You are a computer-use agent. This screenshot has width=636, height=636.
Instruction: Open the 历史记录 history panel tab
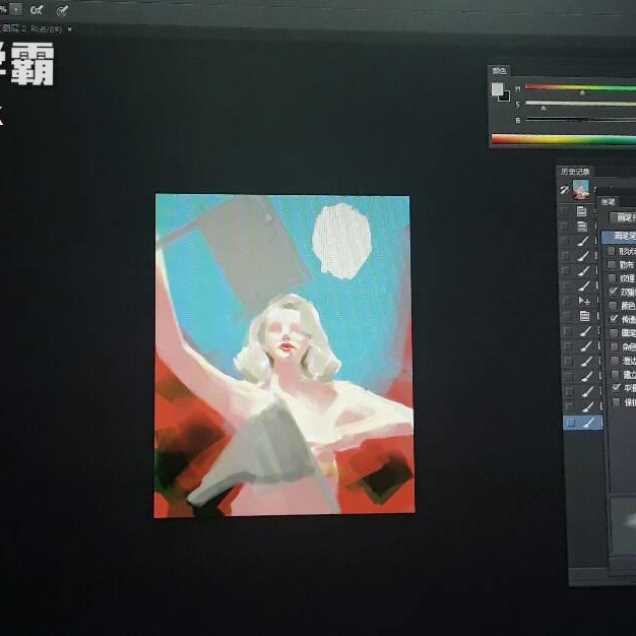[575, 172]
